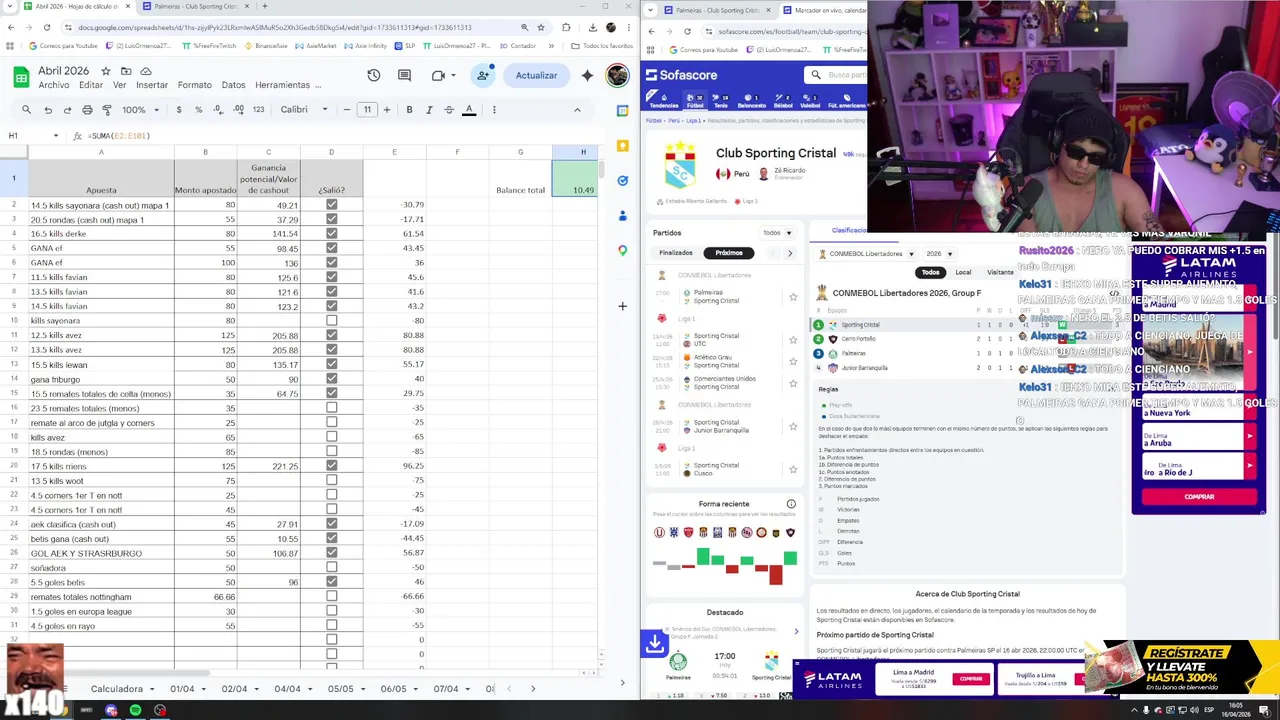Uncheck ¿Salió? for aek clasifica cash out
Screen dimensions: 1280x720
(x=331, y=524)
